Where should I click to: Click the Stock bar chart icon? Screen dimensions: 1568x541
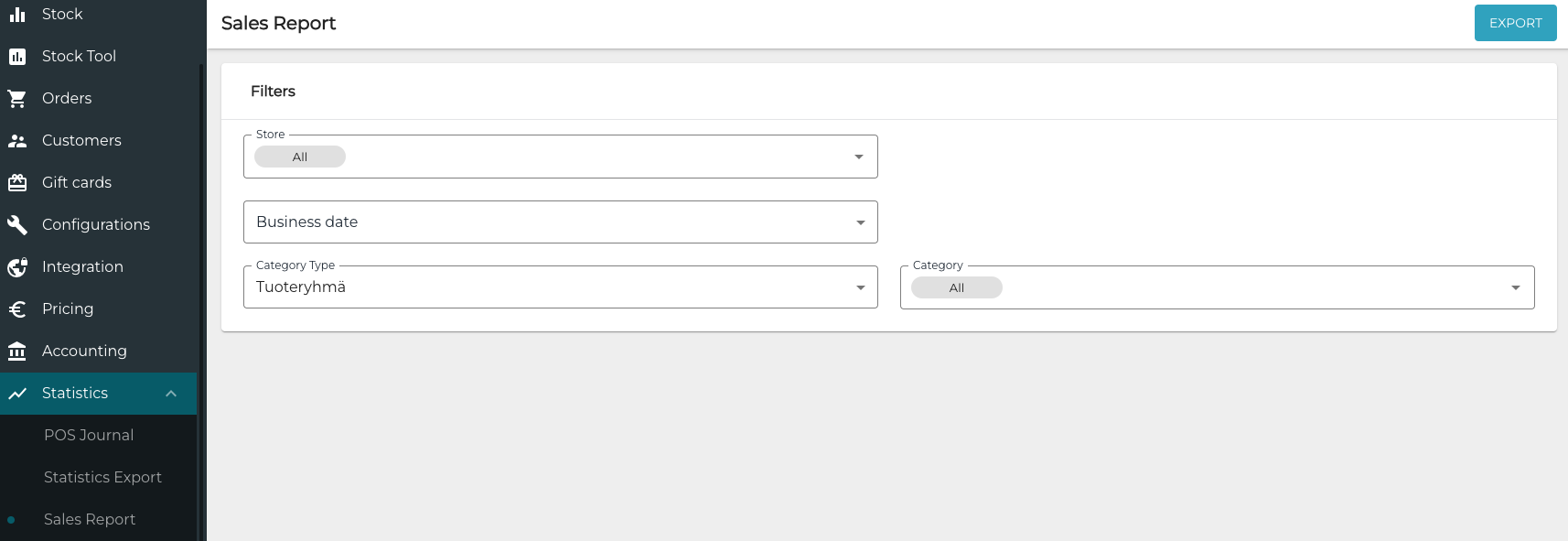pyautogui.click(x=17, y=15)
